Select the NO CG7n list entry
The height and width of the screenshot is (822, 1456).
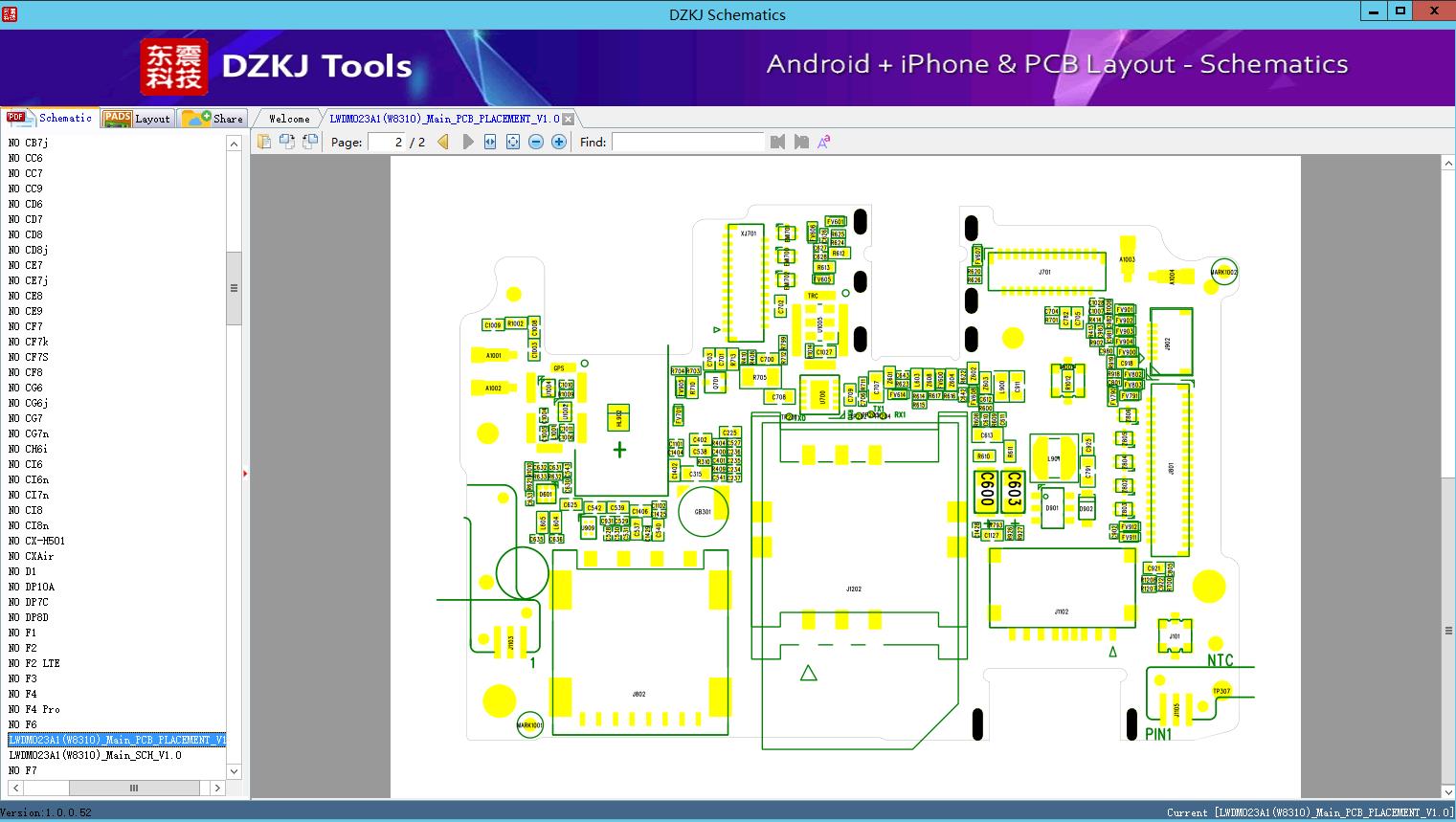click(29, 433)
